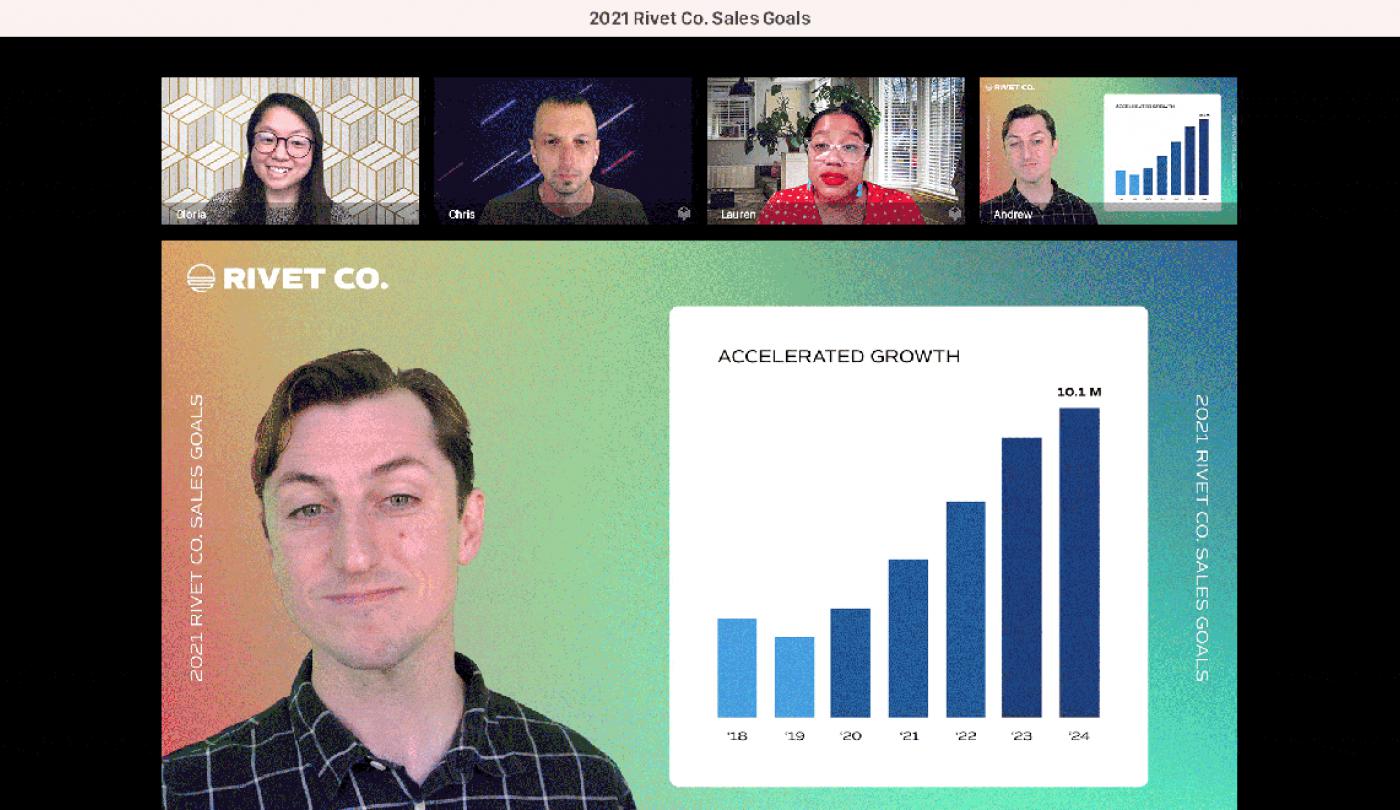Click the '24 bar in the growth chart
This screenshot has width=1400, height=810.
tap(1079, 562)
